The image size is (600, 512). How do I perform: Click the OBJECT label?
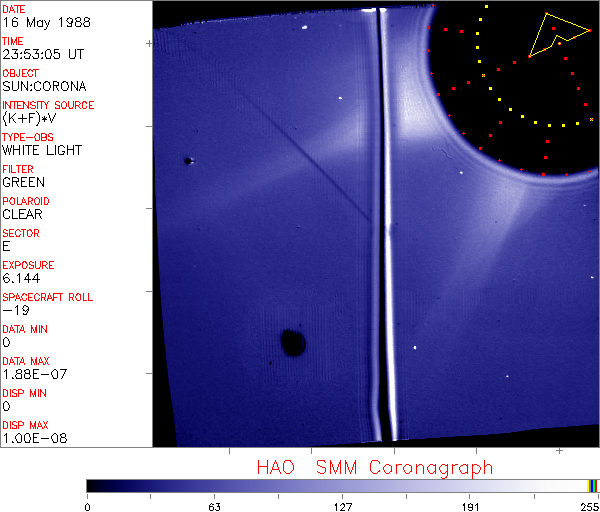point(21,73)
